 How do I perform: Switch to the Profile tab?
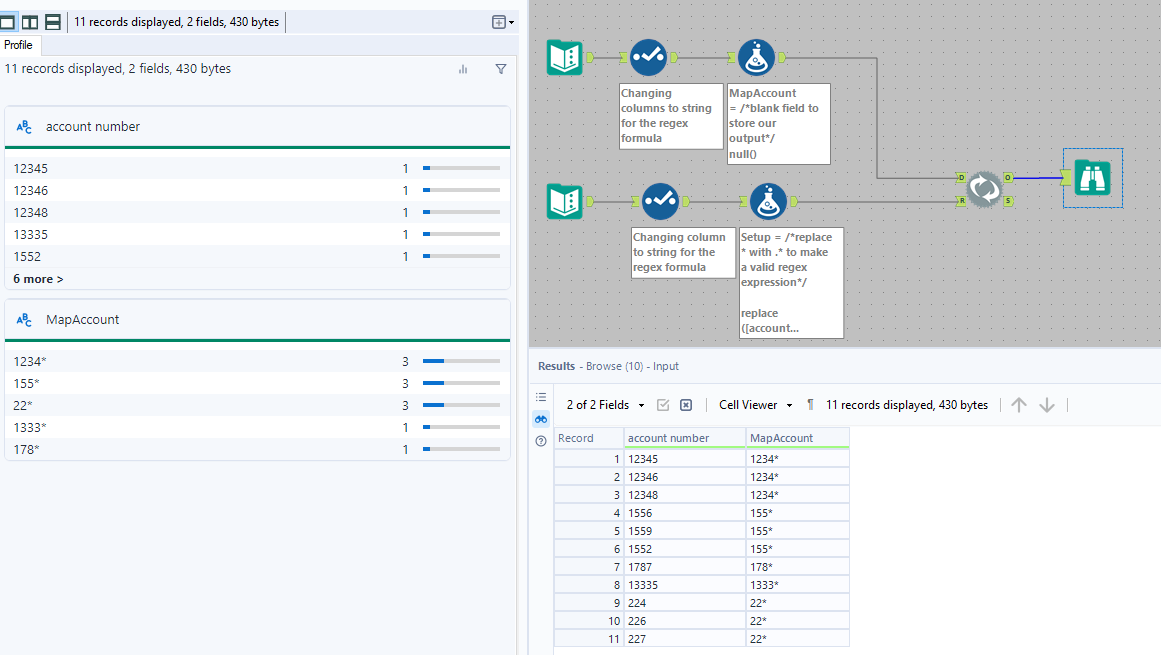[18, 45]
